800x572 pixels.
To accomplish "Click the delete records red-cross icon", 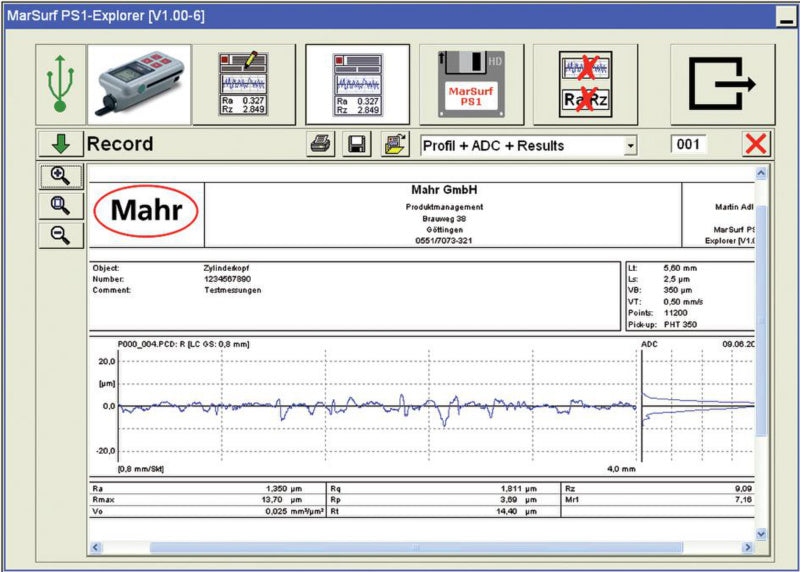I will (x=584, y=82).
